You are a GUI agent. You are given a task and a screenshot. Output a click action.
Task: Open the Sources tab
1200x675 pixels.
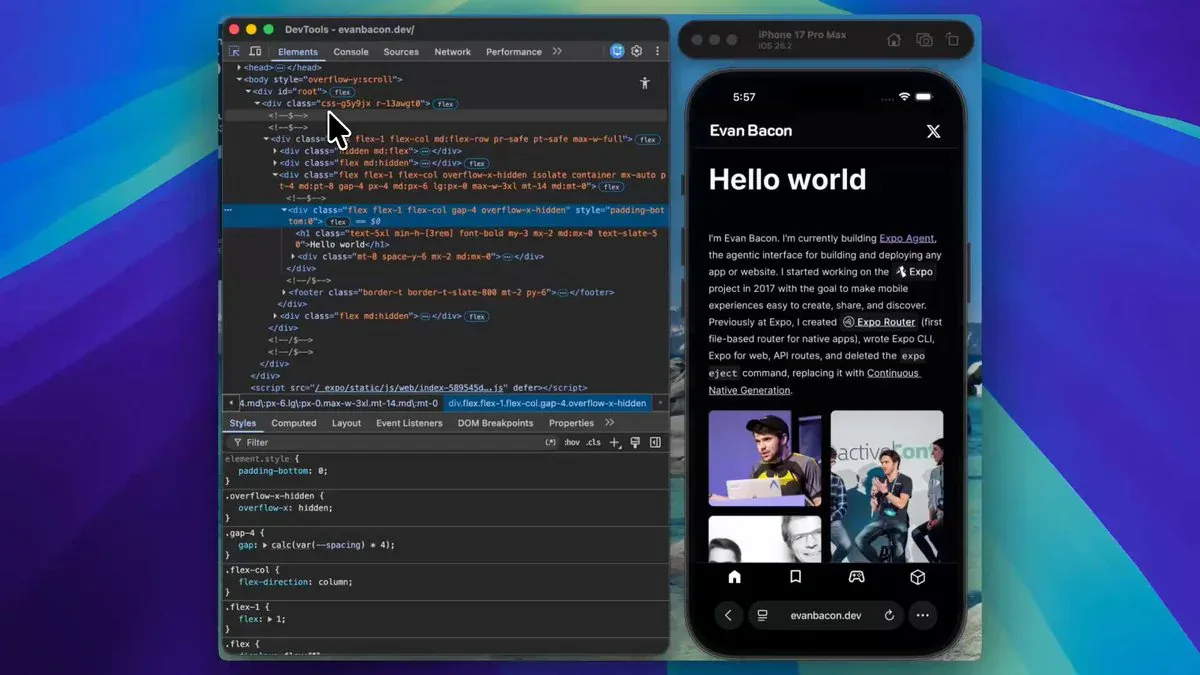(x=401, y=52)
